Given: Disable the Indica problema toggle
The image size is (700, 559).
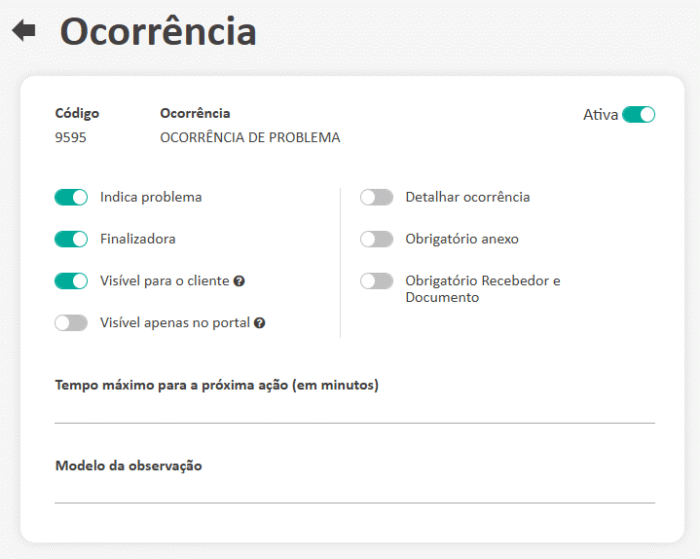Looking at the screenshot, I should 71,197.
